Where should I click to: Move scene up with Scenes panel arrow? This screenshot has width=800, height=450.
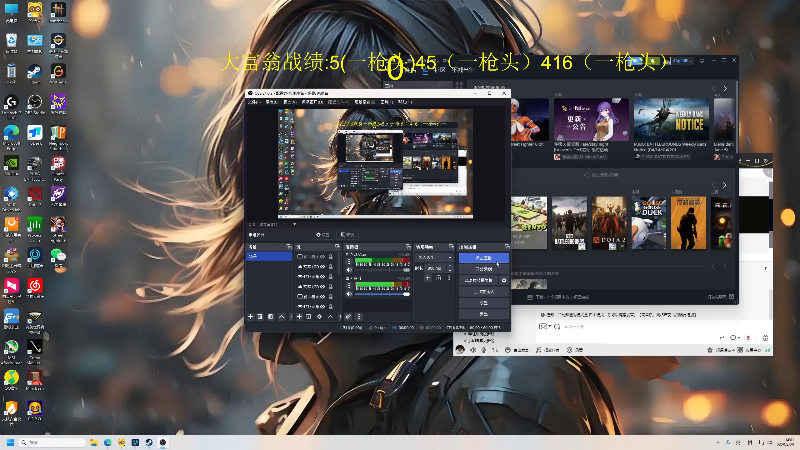point(282,317)
